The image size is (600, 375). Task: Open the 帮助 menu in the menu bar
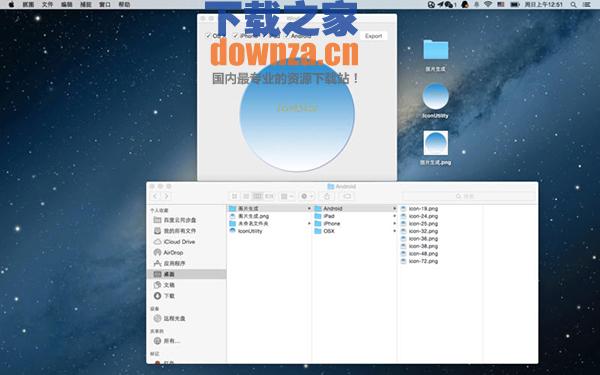point(124,5)
